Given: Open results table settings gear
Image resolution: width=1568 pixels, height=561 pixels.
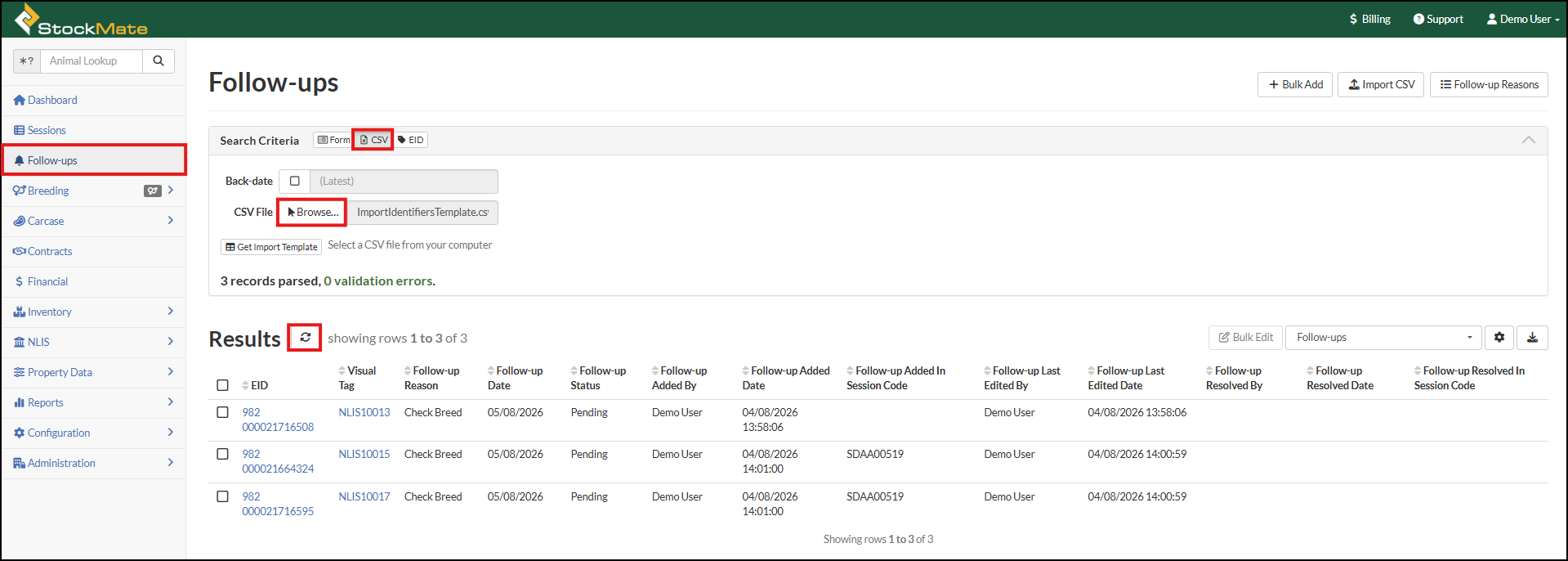Looking at the screenshot, I should pos(1499,337).
